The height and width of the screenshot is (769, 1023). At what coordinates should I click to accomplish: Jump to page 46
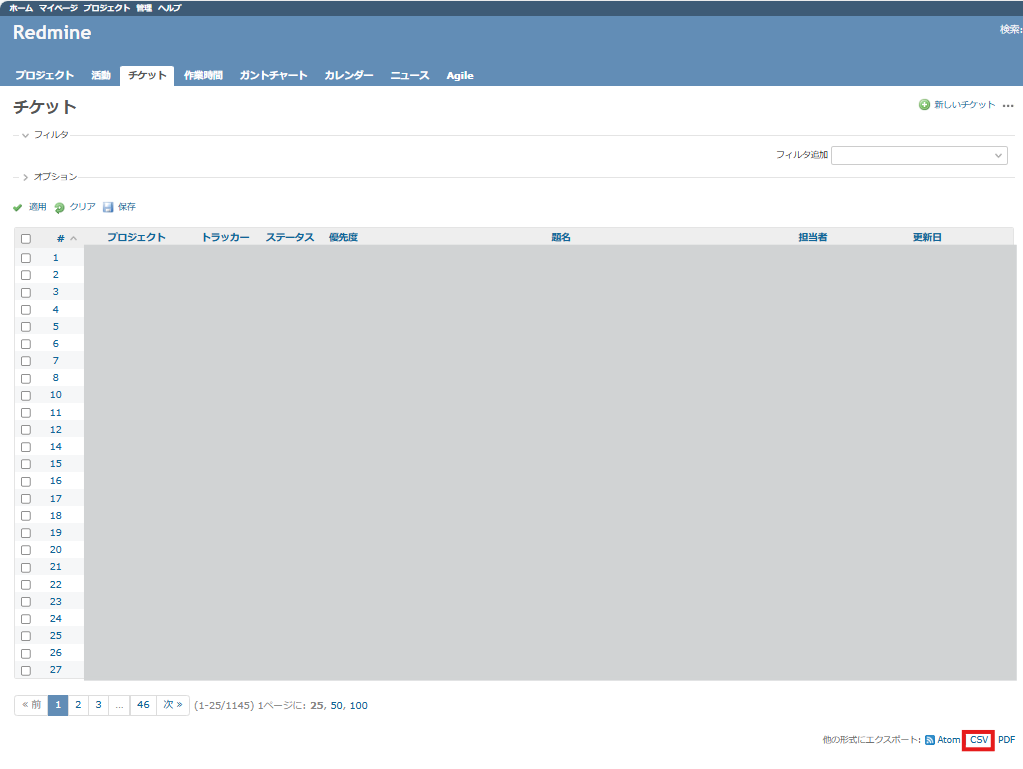[143, 705]
